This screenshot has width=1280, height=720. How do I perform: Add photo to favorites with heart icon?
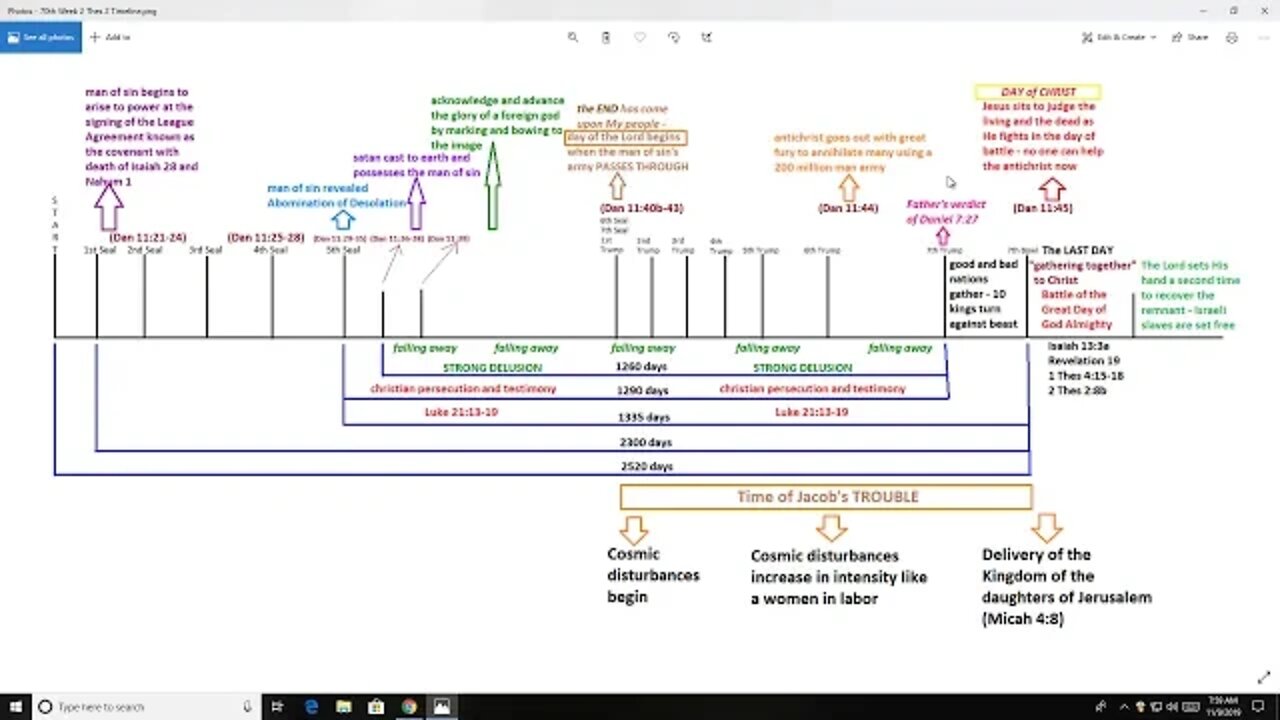[x=640, y=37]
